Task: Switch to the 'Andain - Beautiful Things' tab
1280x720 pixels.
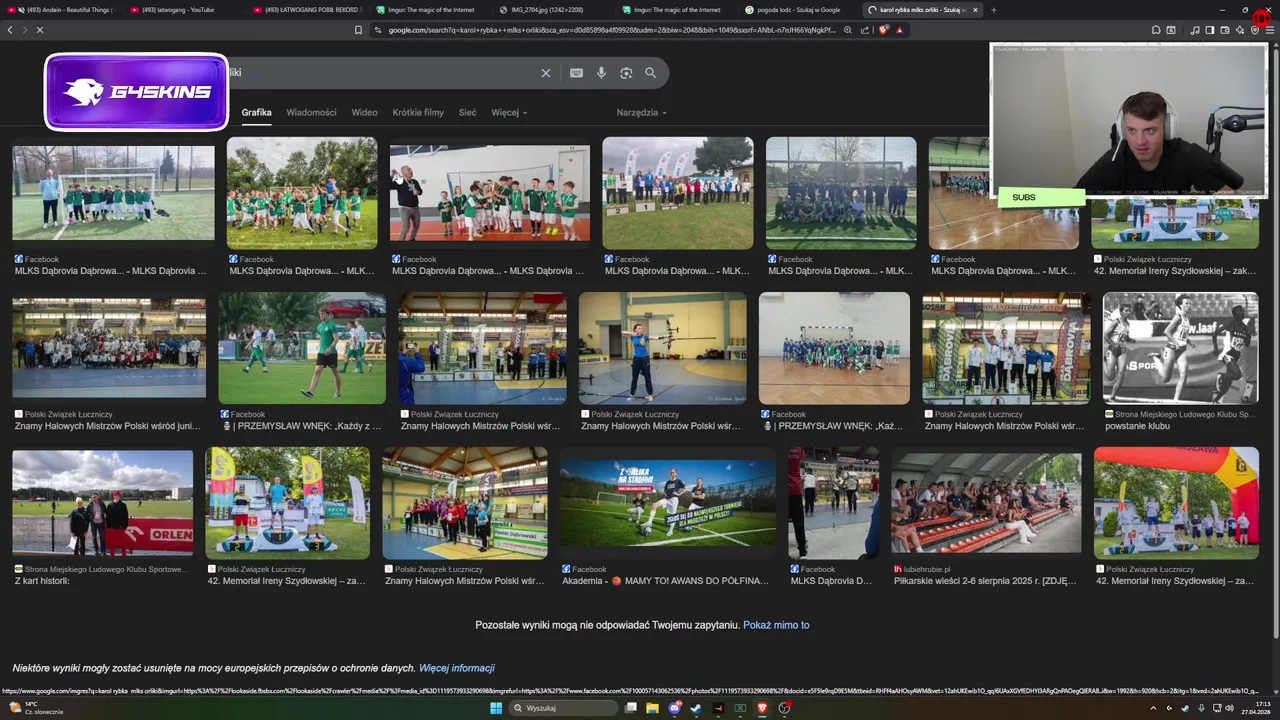Action: pos(62,10)
